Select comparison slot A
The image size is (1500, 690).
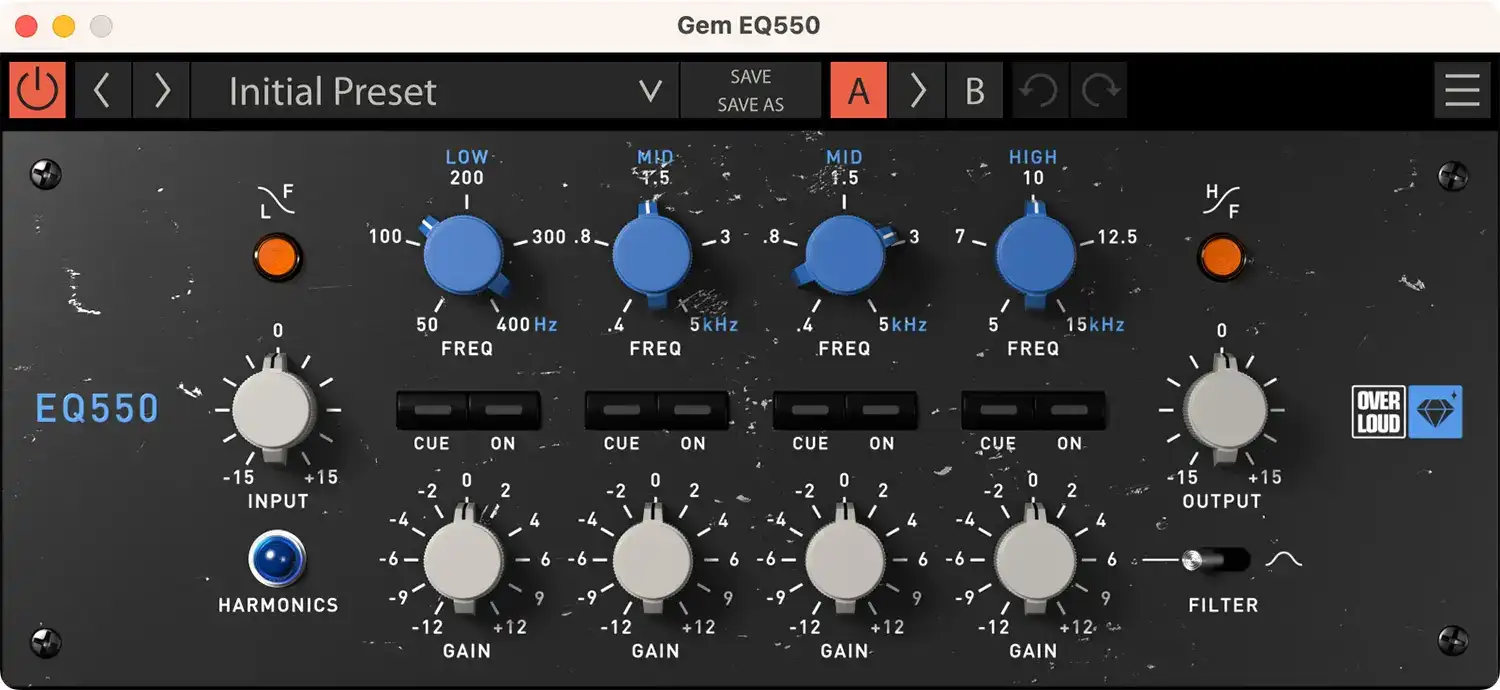click(x=858, y=91)
